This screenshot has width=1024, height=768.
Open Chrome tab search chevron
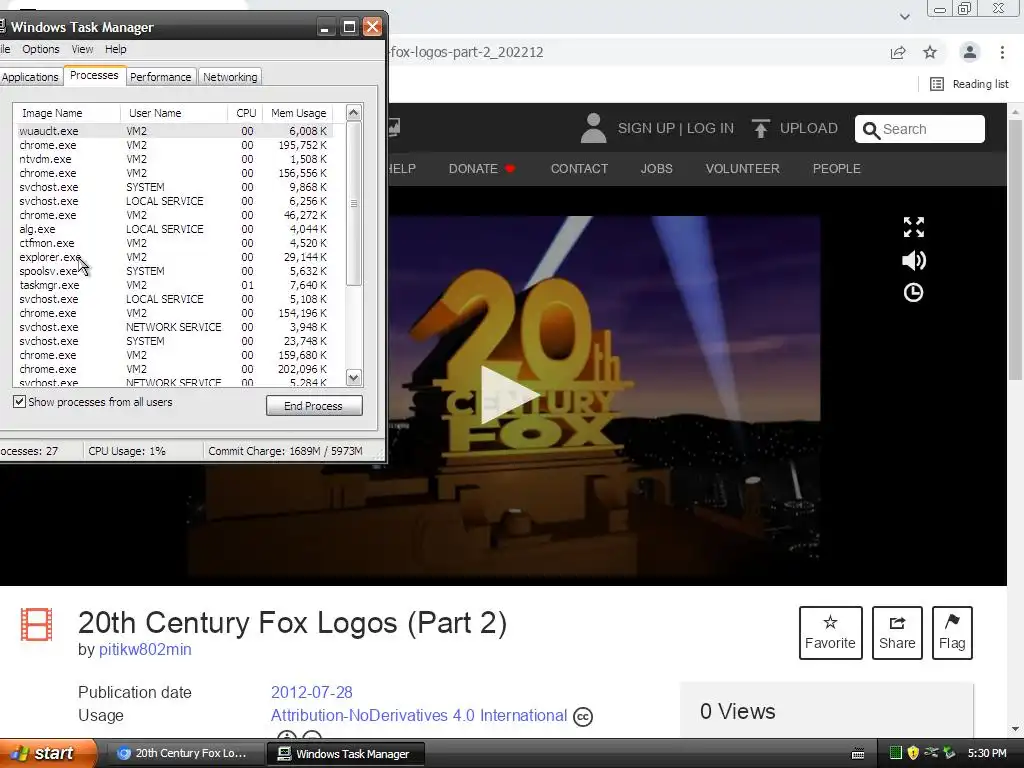click(904, 16)
